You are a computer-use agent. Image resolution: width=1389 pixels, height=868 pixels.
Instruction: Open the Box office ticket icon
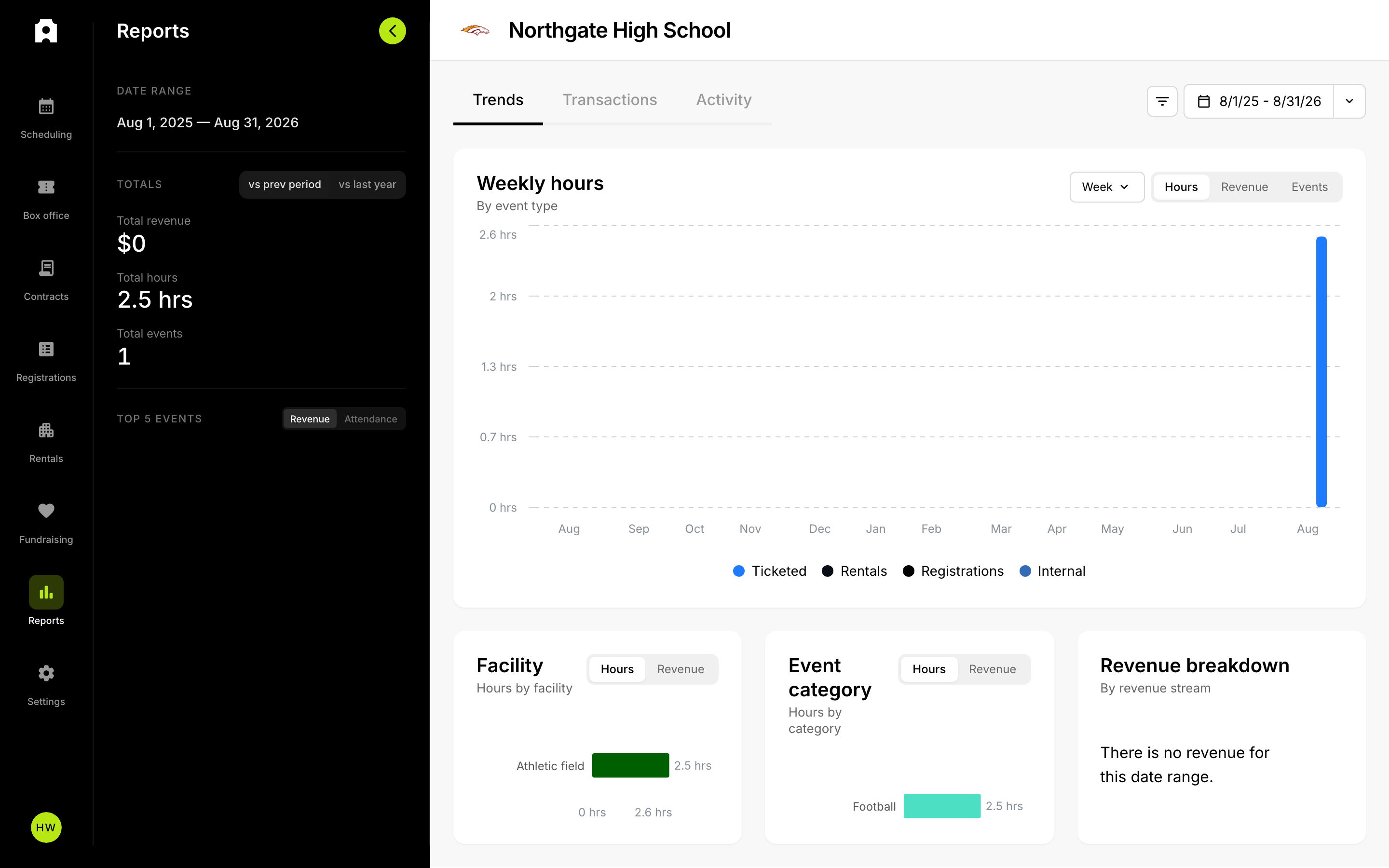pyautogui.click(x=46, y=187)
